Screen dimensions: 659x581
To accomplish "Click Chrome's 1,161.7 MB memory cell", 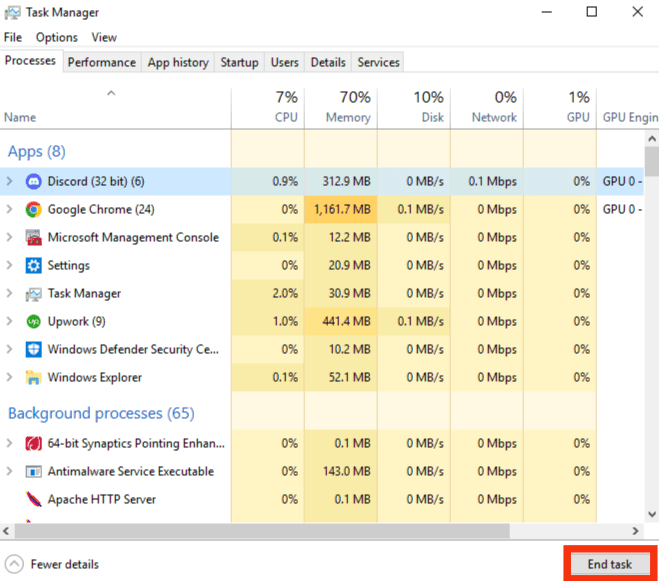I will click(x=341, y=209).
